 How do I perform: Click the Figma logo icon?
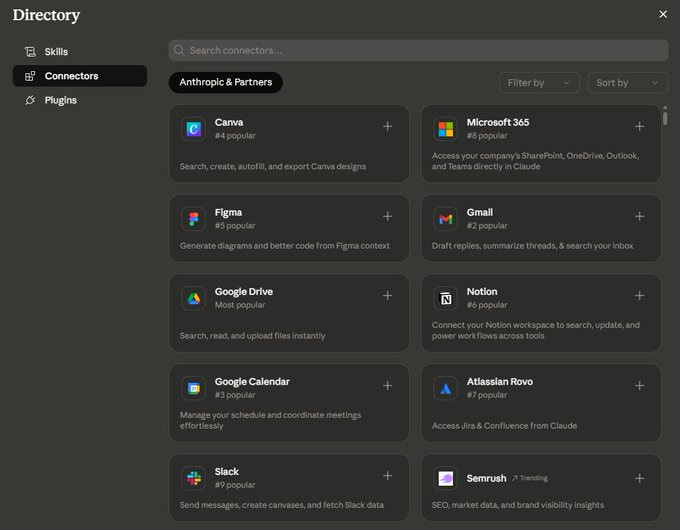coord(193,219)
